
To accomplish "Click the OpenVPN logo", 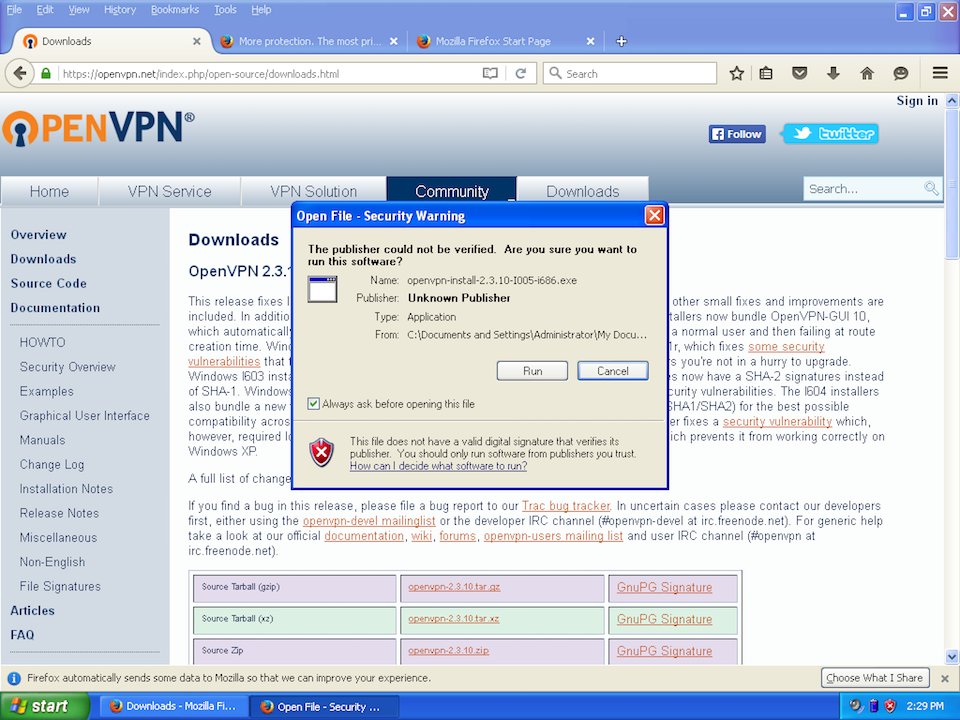I will (x=99, y=129).
